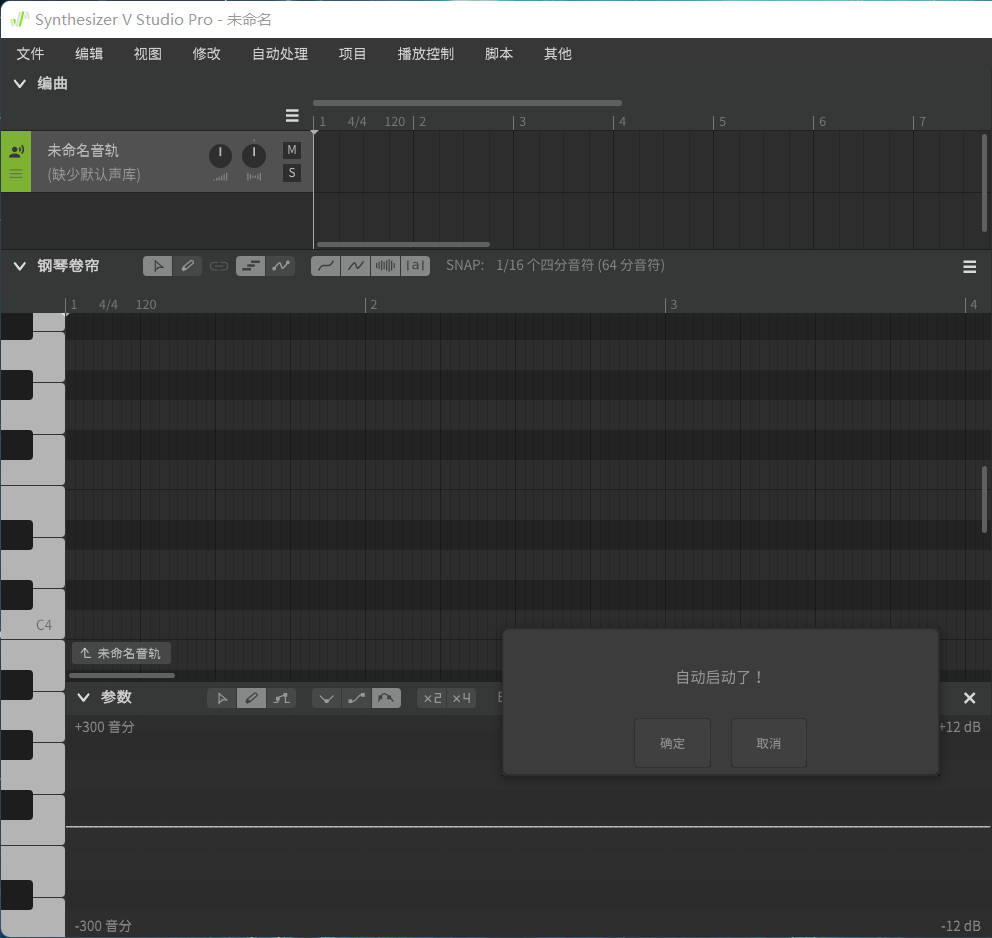992x938 pixels.
Task: Switch piano roll to note editing mode
Action: point(251,266)
